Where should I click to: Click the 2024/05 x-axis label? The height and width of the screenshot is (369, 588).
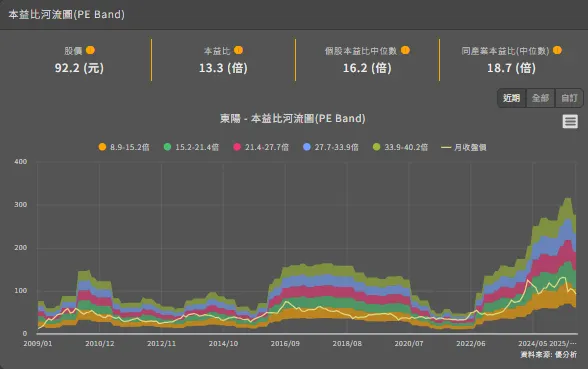tap(532, 344)
